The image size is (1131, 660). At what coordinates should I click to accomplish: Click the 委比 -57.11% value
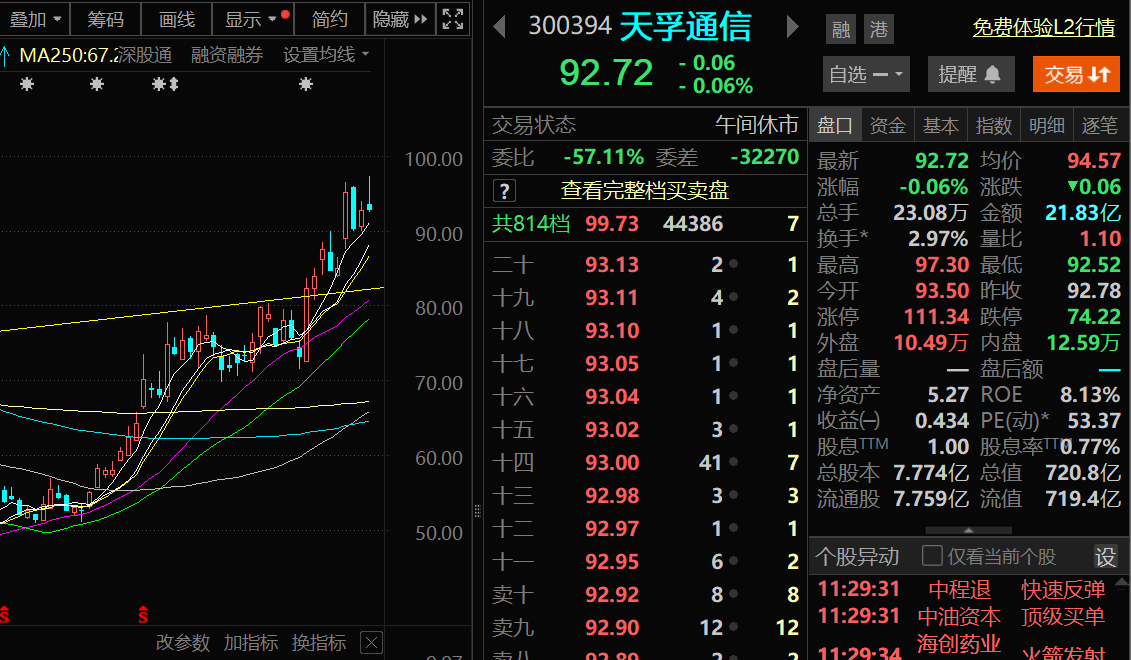point(604,157)
